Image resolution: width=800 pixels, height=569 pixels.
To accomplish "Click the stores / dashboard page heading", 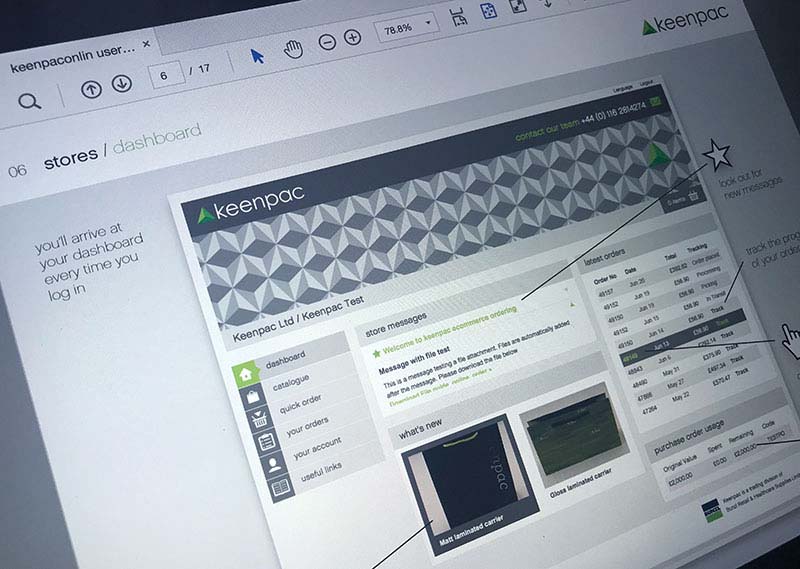I will (x=122, y=146).
